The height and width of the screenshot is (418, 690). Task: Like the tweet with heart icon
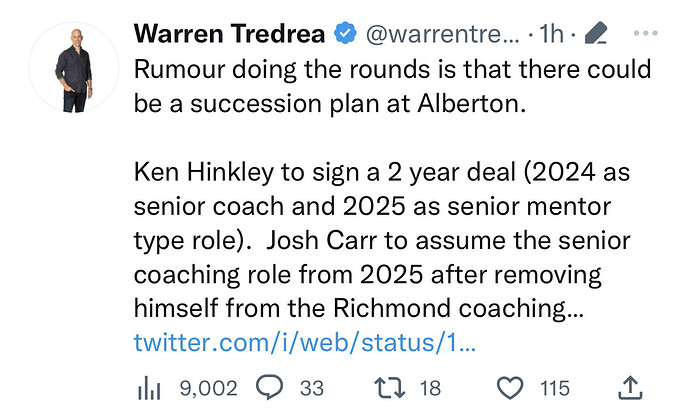(510, 388)
